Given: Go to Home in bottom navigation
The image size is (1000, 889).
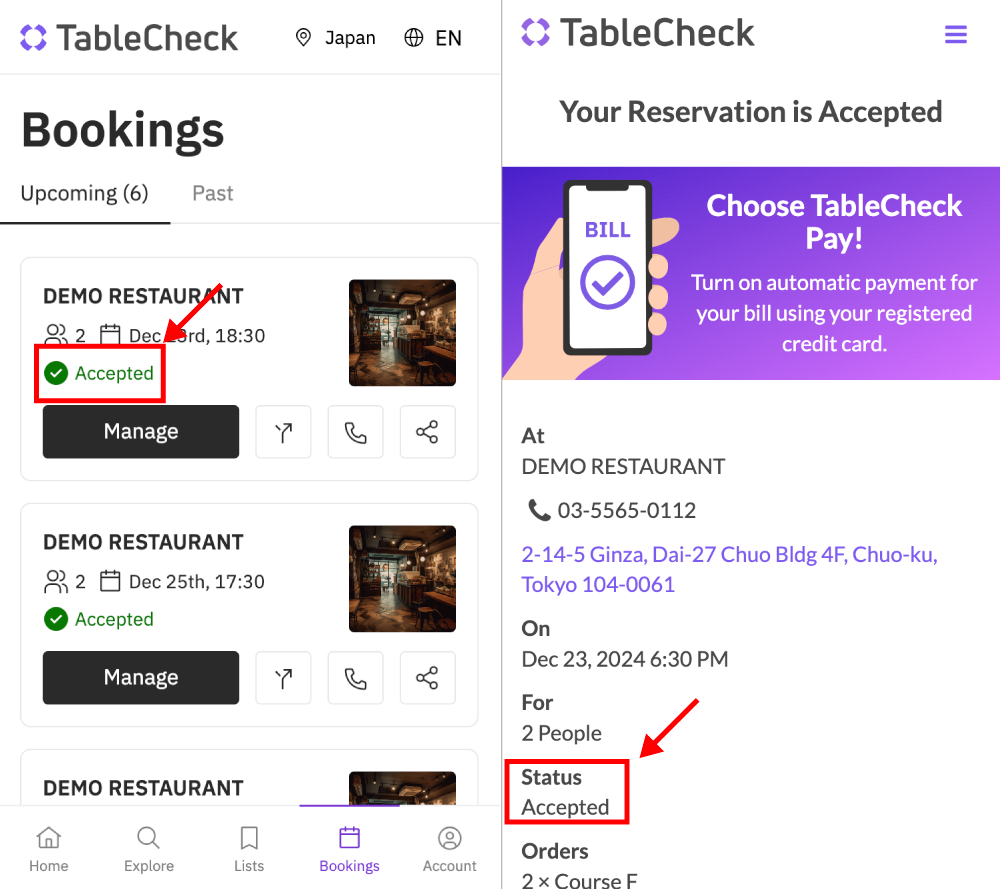Looking at the screenshot, I should click(48, 848).
